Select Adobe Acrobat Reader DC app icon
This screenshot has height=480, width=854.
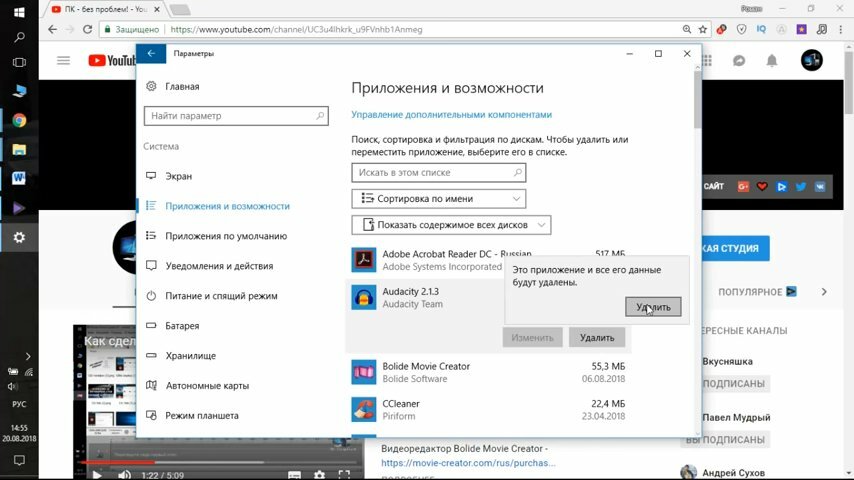coord(363,260)
